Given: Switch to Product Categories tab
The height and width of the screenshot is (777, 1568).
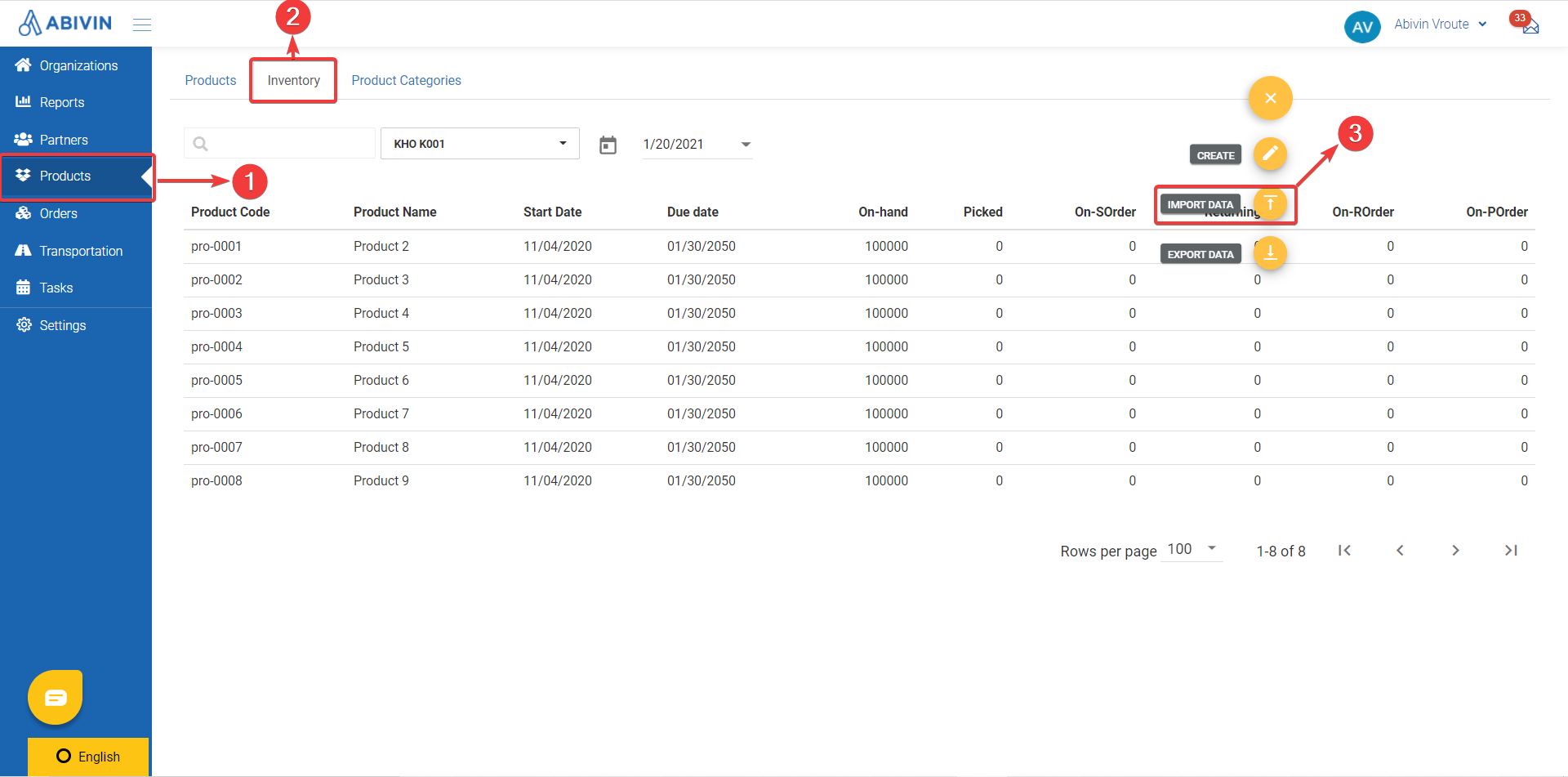Looking at the screenshot, I should [406, 80].
